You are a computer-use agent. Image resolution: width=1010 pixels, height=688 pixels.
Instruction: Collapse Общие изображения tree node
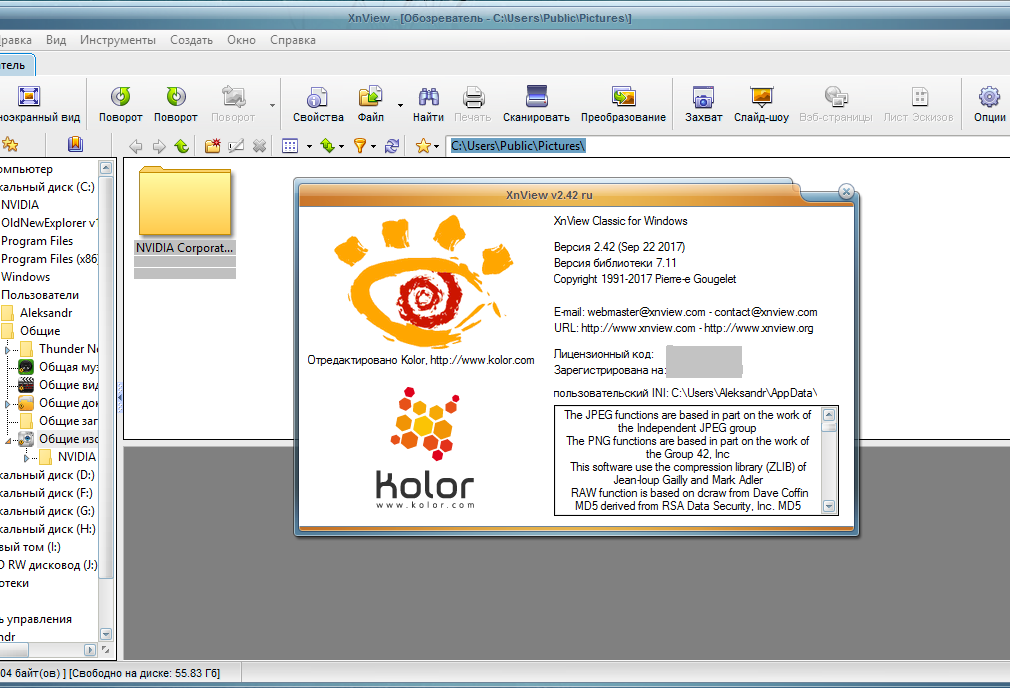(8, 440)
